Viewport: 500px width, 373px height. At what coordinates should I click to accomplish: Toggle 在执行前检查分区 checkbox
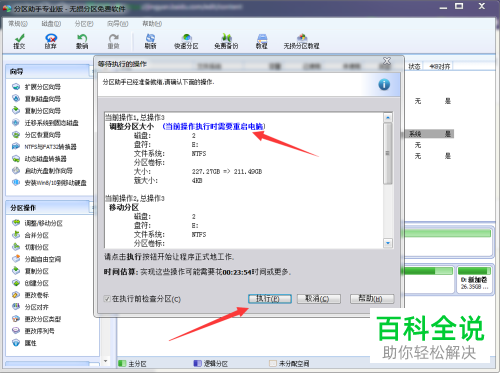(107, 299)
